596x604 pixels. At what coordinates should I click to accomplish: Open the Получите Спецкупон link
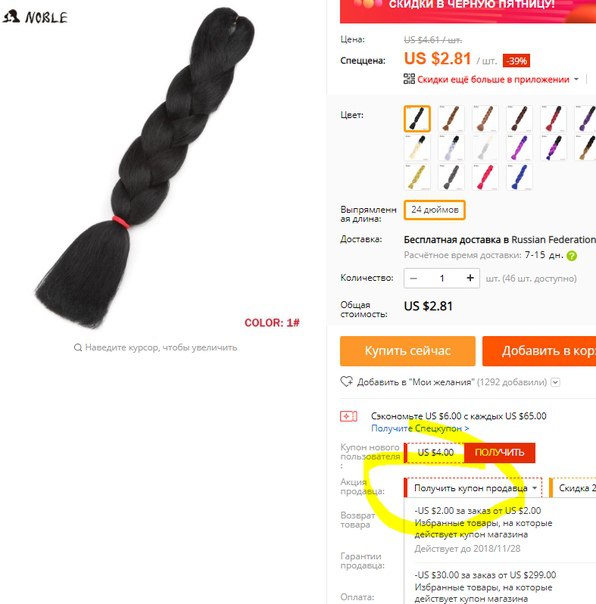click(x=420, y=428)
